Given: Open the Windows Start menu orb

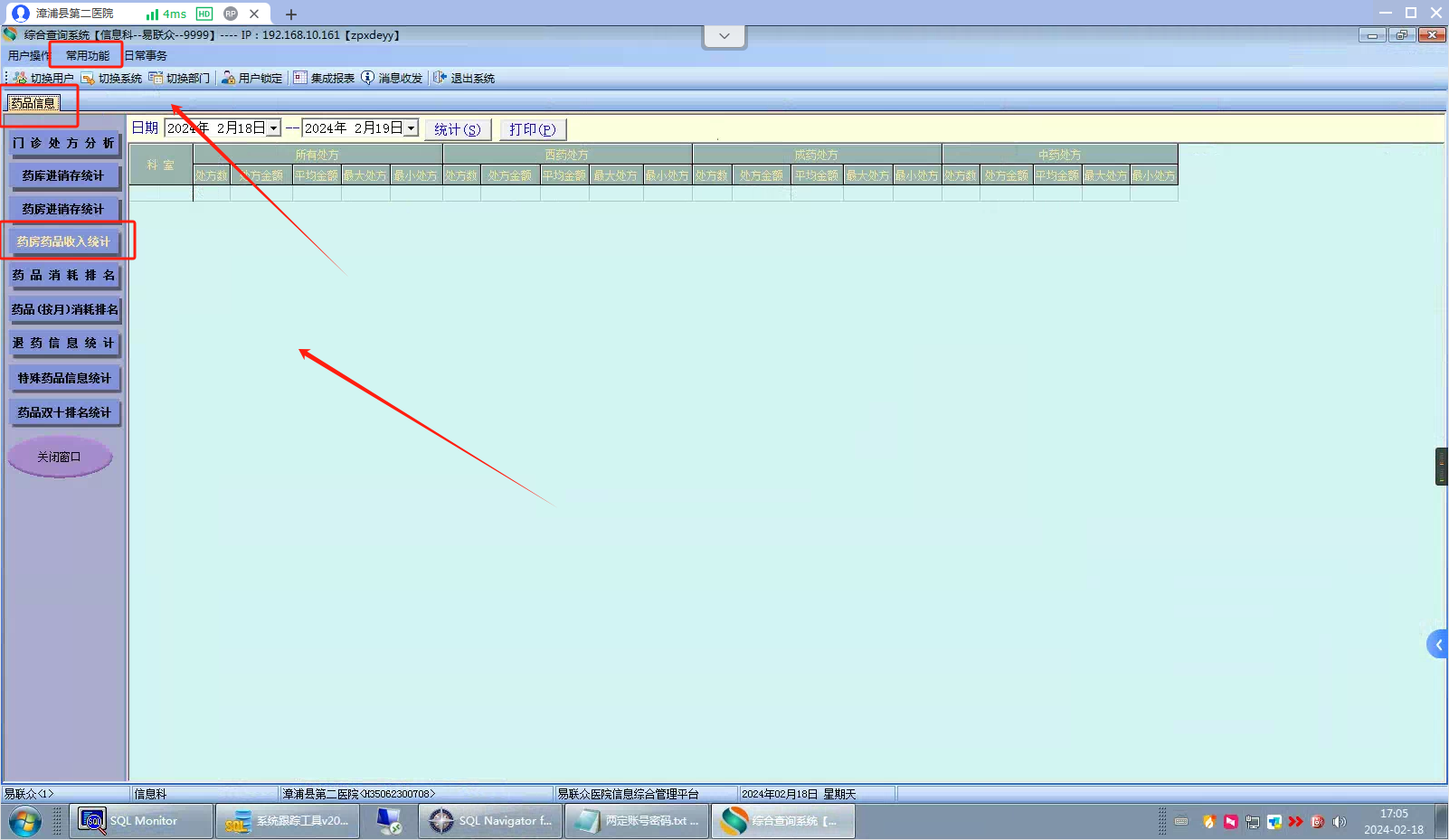Looking at the screenshot, I should [25, 822].
